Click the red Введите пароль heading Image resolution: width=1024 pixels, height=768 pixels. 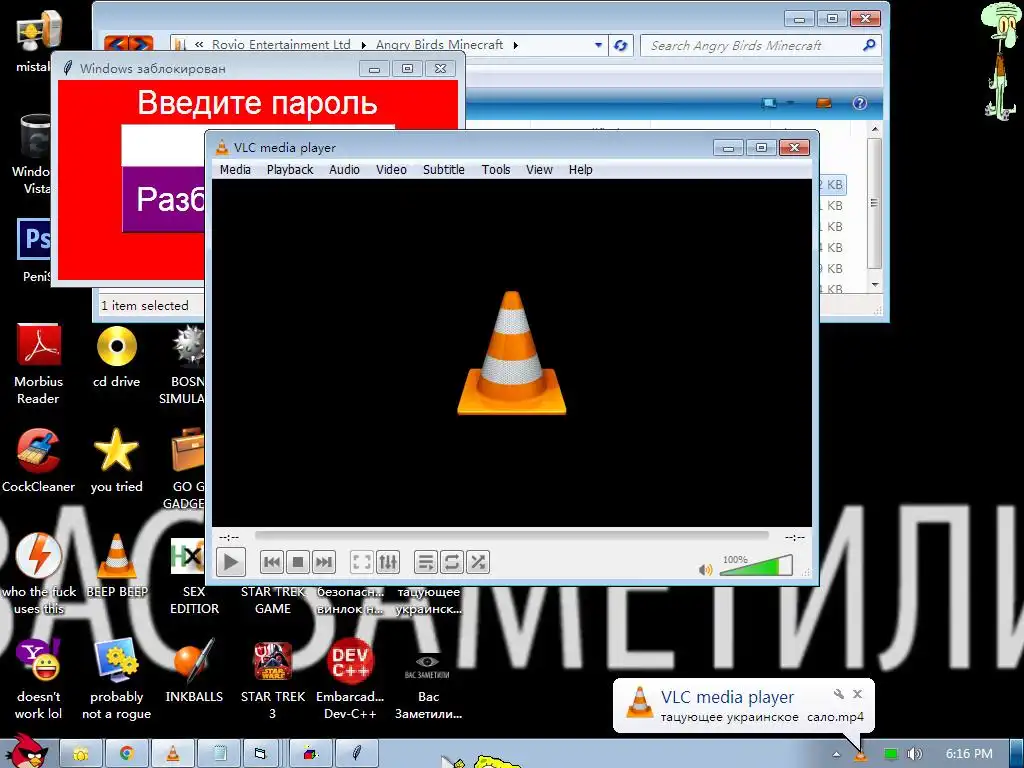[x=257, y=103]
